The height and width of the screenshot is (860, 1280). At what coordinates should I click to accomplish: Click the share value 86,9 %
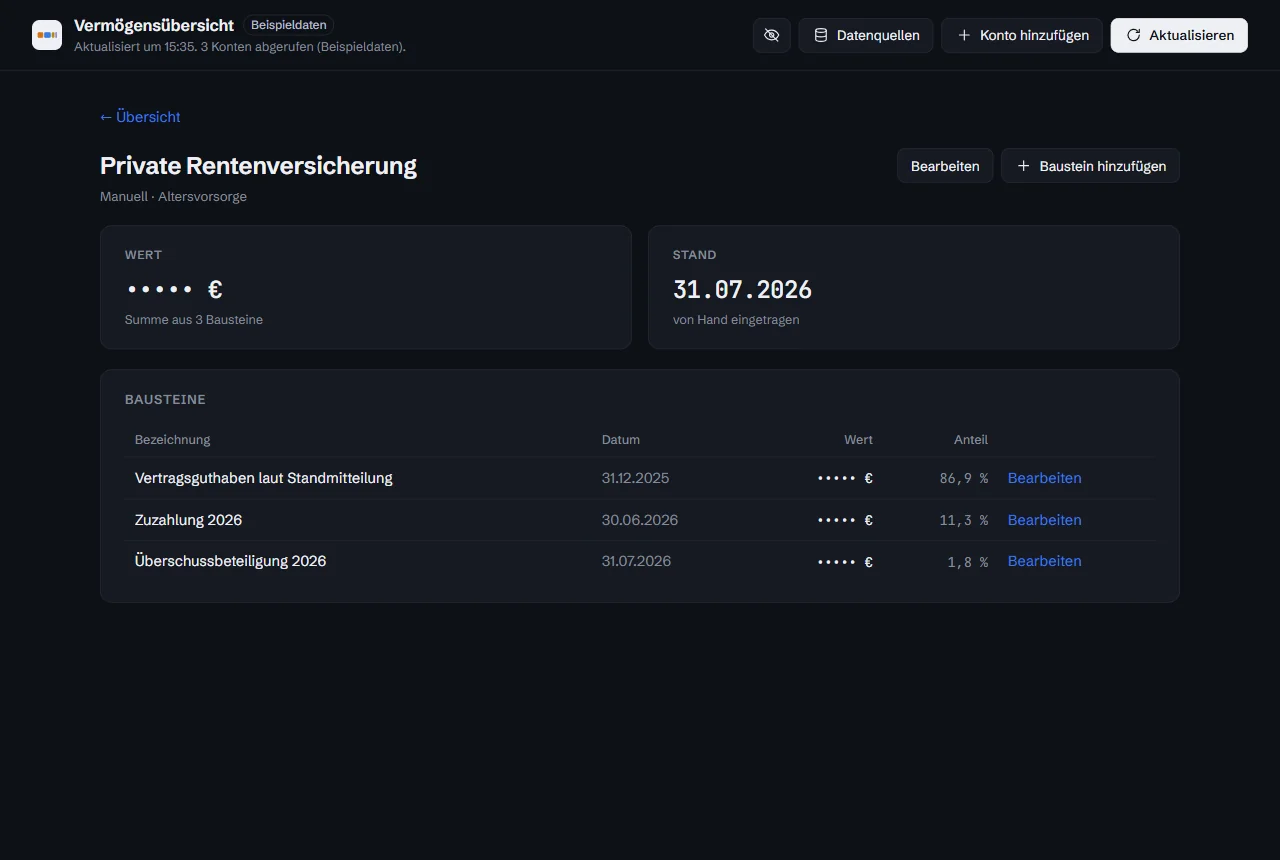pyautogui.click(x=963, y=478)
